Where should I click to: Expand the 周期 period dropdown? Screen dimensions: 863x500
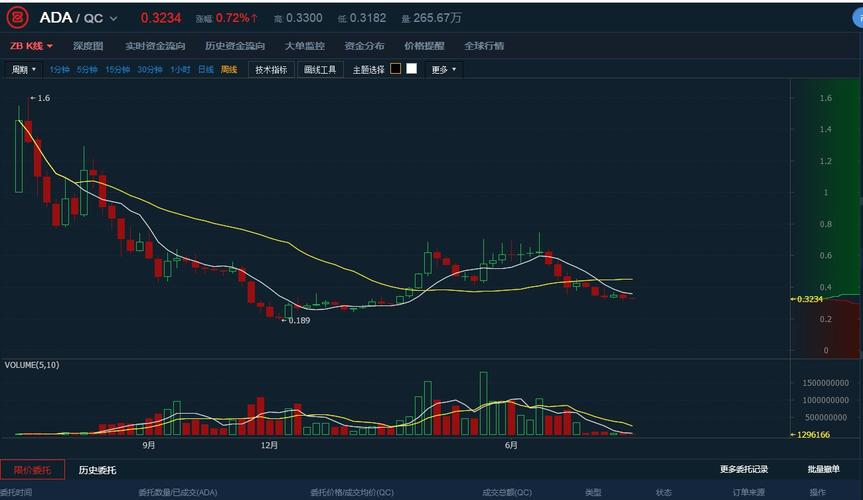click(24, 69)
